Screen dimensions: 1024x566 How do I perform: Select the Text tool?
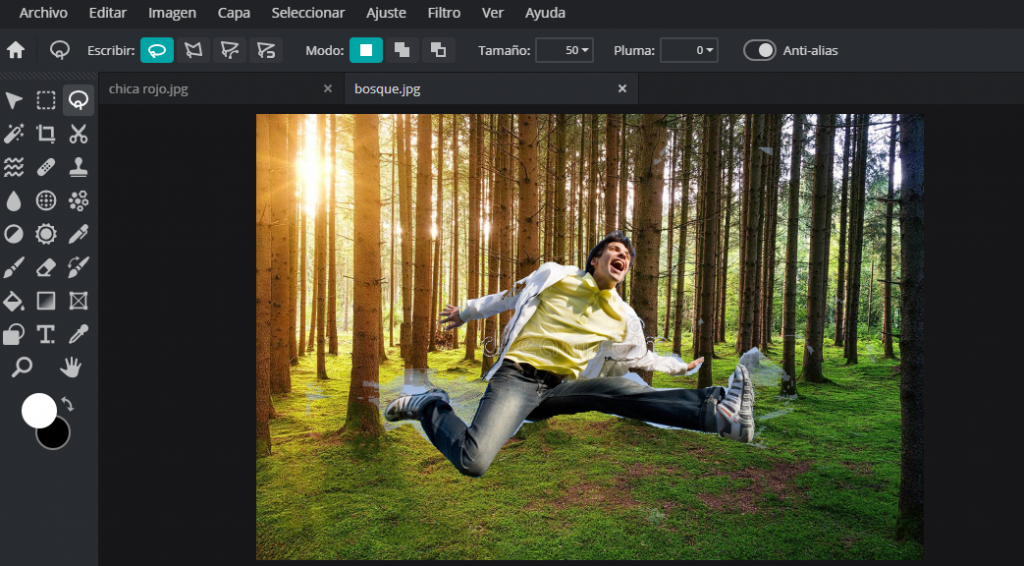[x=46, y=334]
